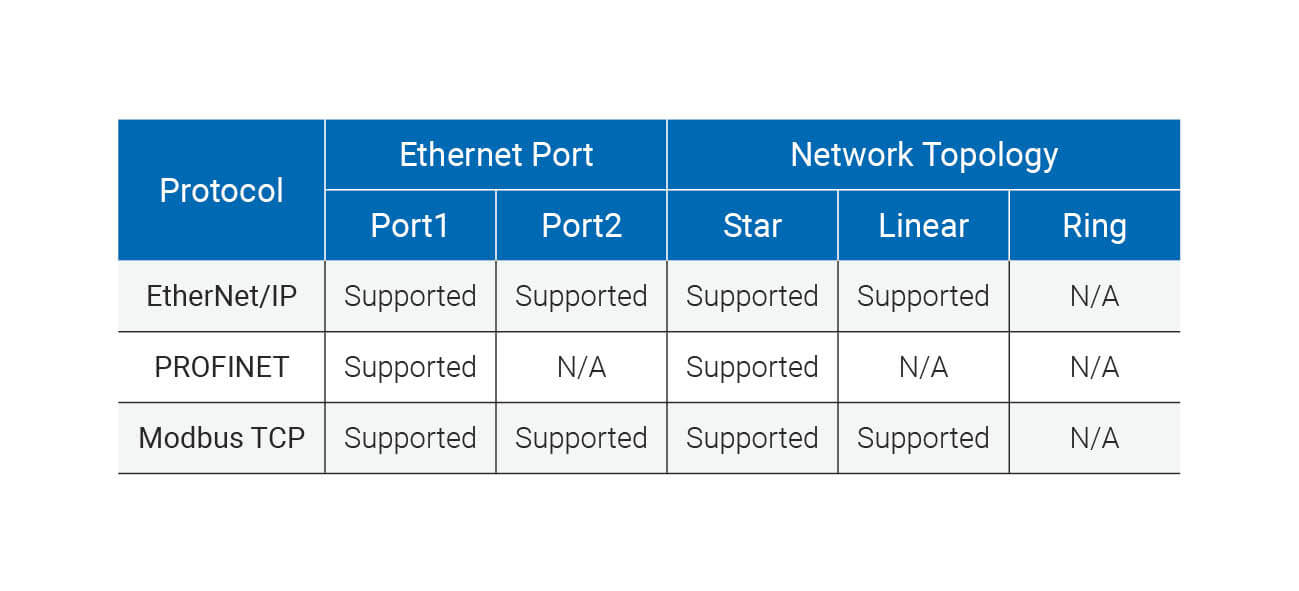Select the Linear column header
Screen dimensions: 1299x591
(923, 225)
